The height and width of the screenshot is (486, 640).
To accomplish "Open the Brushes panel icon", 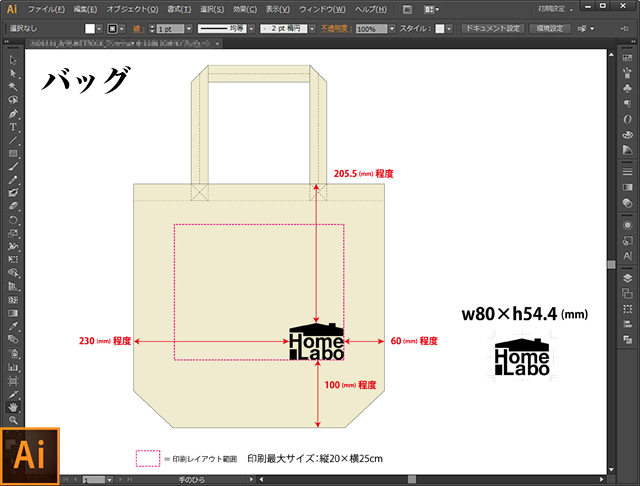I will [627, 73].
